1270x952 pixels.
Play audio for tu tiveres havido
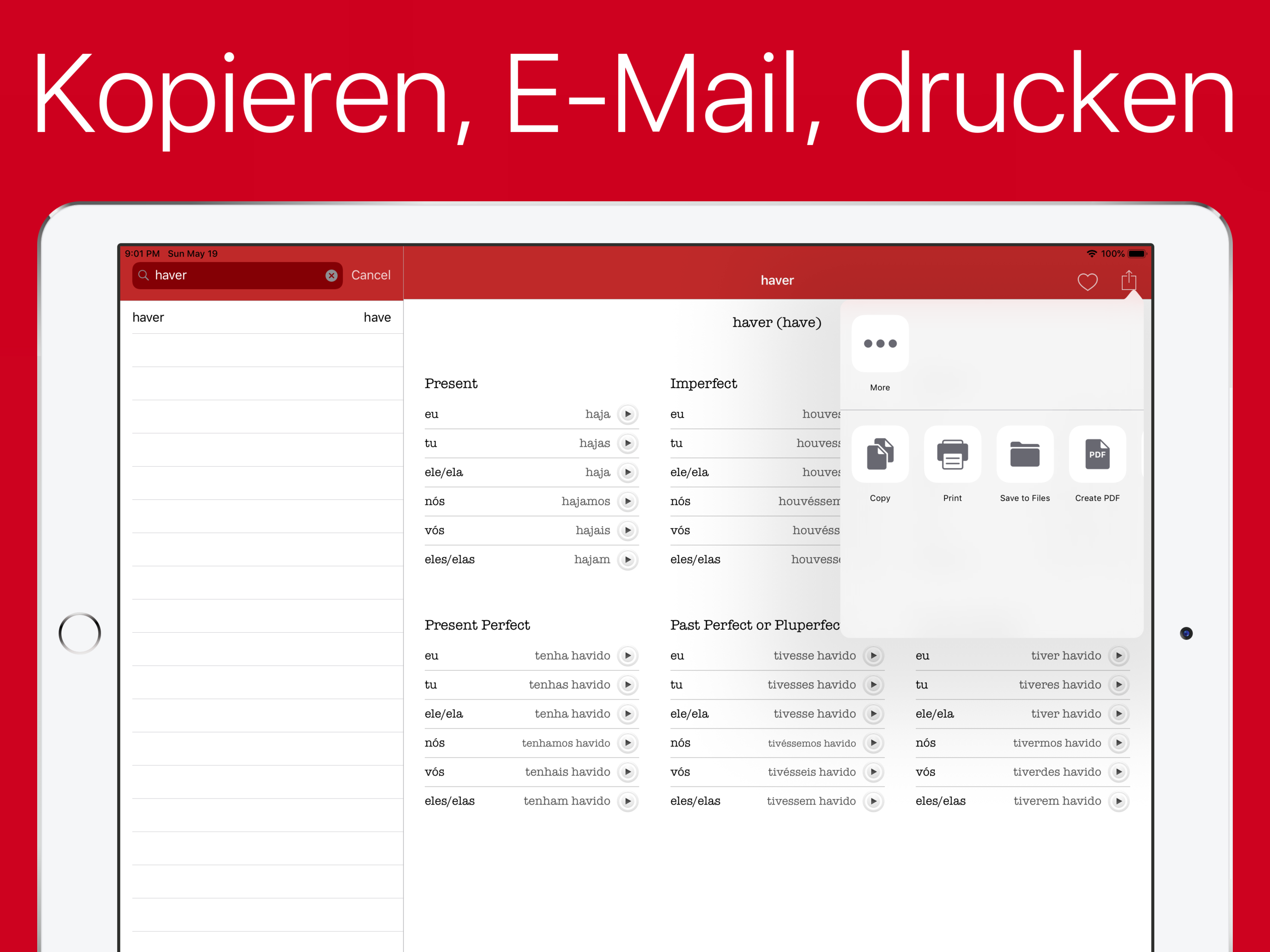click(x=1119, y=684)
